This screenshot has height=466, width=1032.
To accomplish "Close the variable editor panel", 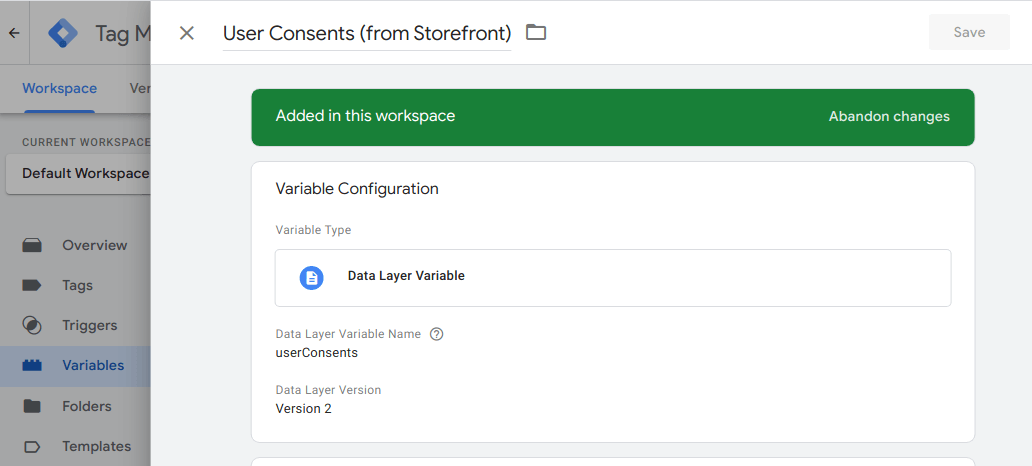I will pos(187,33).
